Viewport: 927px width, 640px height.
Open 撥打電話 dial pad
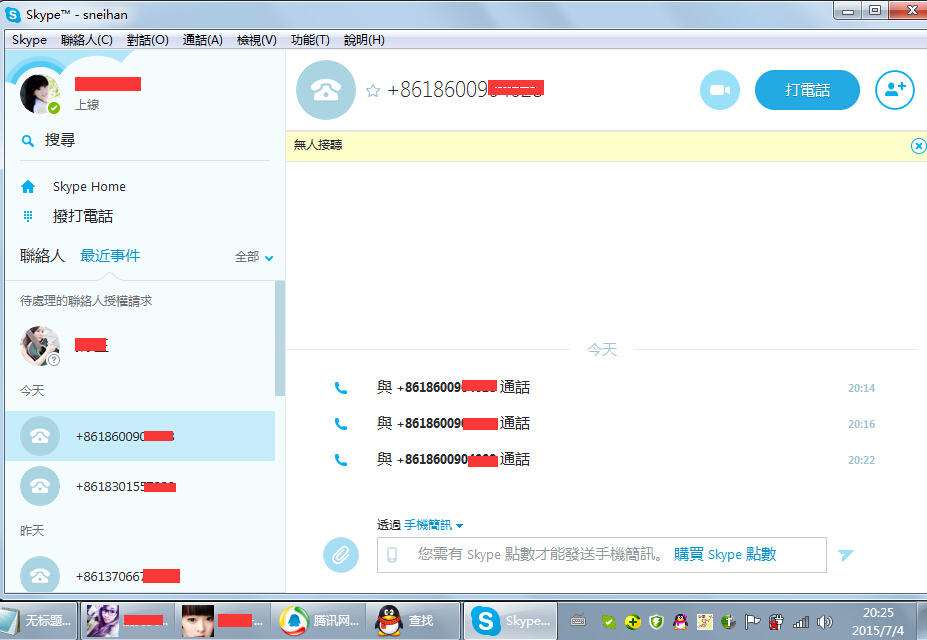tap(83, 216)
